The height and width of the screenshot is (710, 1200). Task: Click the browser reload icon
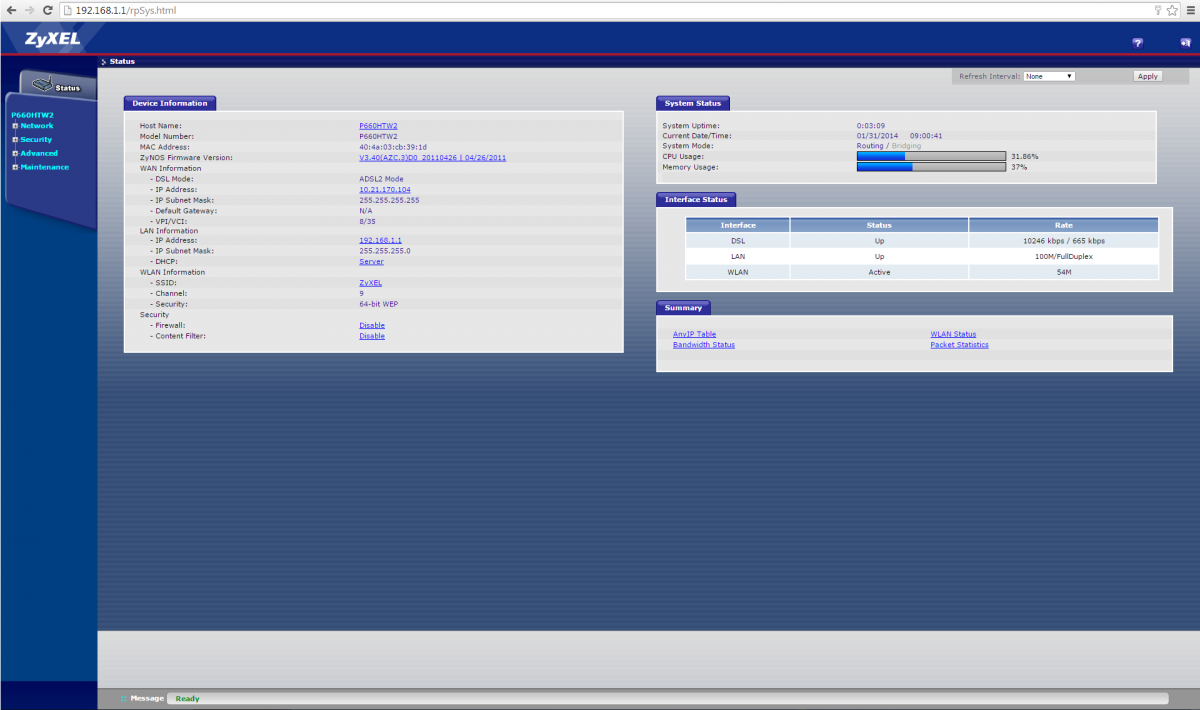tap(47, 9)
